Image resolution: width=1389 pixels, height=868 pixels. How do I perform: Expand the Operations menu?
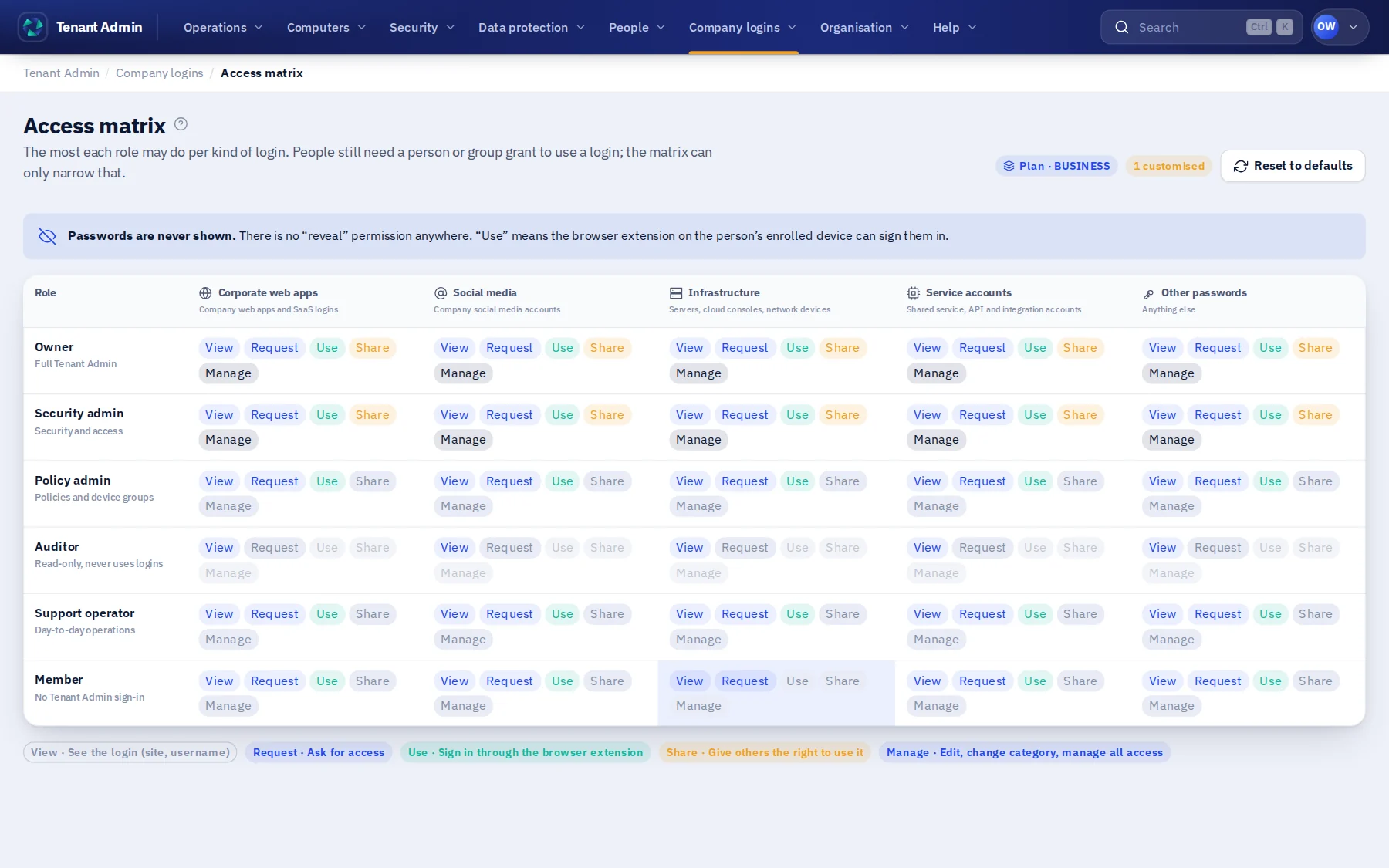(223, 27)
